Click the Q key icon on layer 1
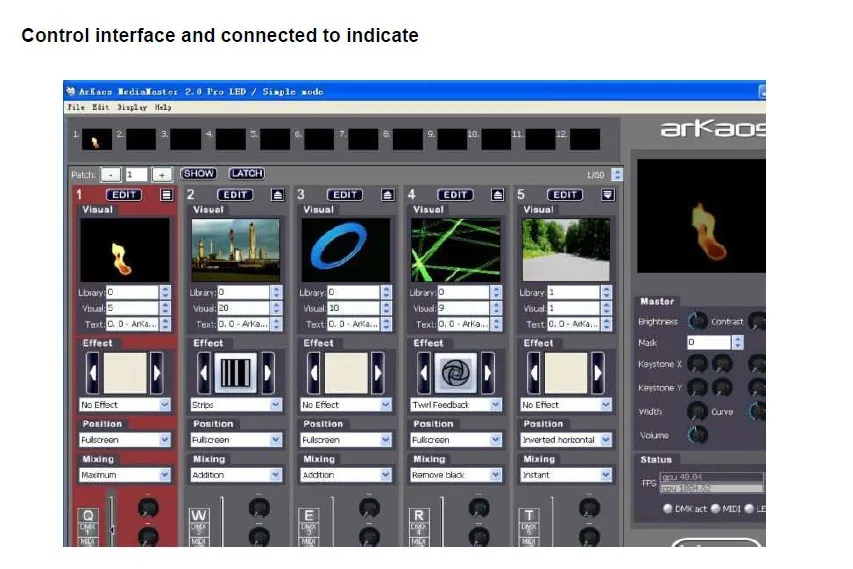 (88, 515)
